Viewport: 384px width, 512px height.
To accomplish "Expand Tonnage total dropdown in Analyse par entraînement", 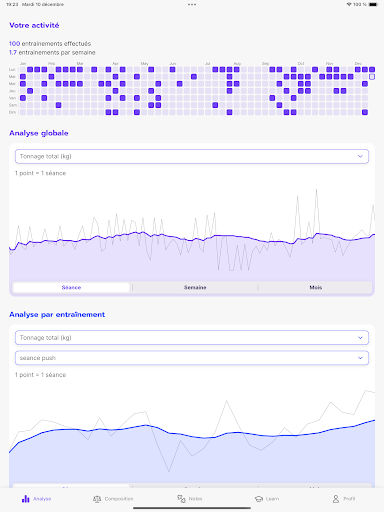I will click(x=192, y=338).
